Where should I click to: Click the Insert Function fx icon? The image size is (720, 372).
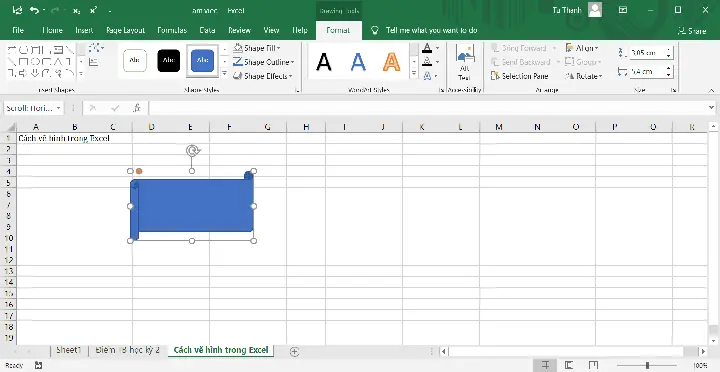137,108
